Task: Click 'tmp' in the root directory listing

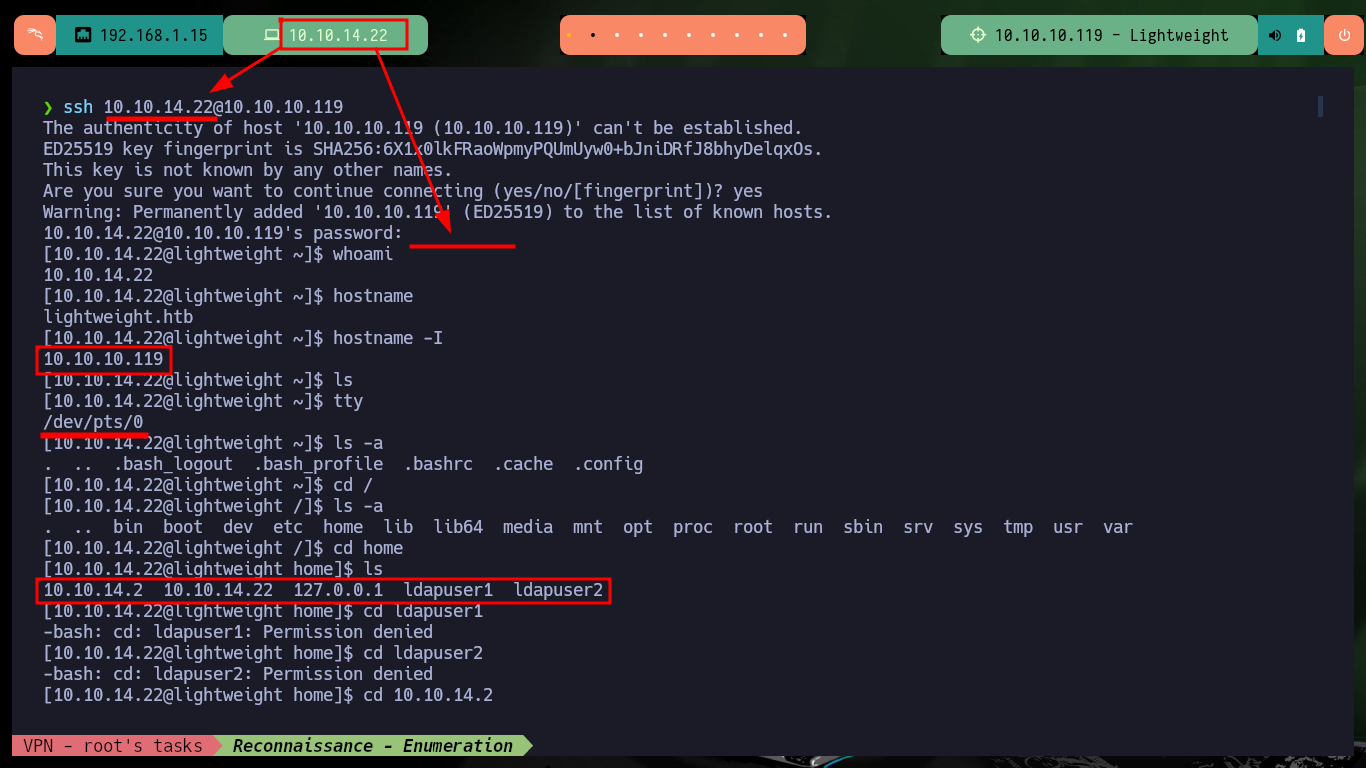Action: pyautogui.click(x=1018, y=527)
